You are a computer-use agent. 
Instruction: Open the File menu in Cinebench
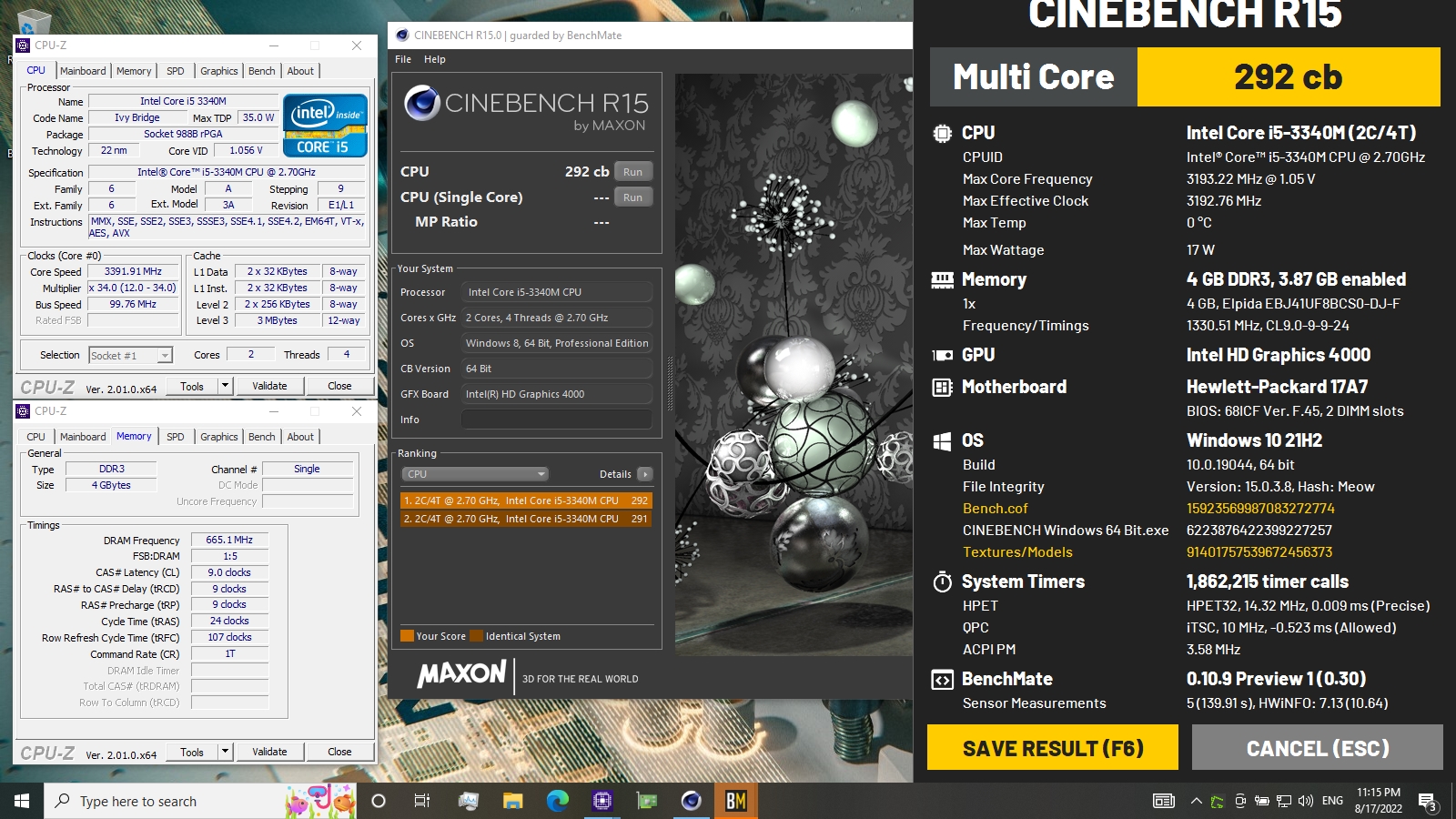403,59
